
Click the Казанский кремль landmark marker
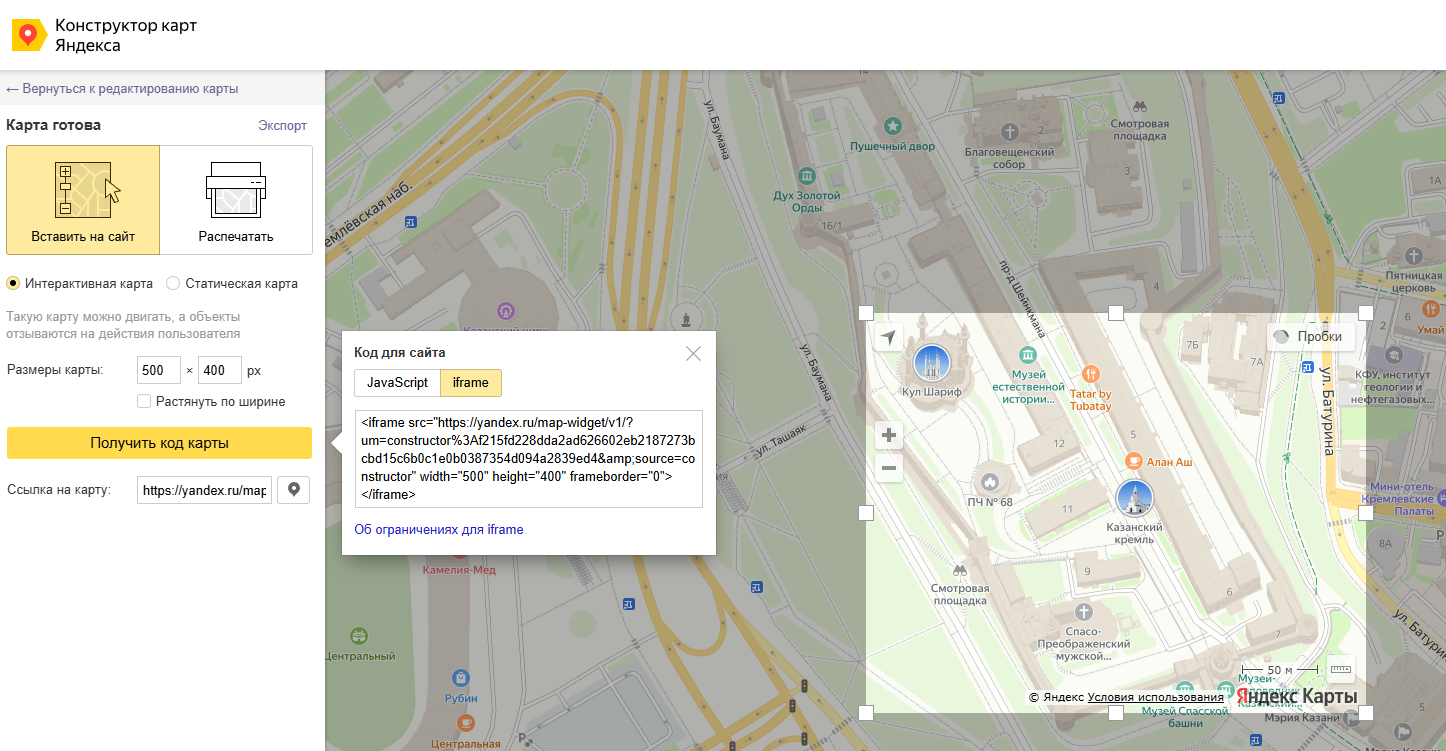[x=1134, y=498]
